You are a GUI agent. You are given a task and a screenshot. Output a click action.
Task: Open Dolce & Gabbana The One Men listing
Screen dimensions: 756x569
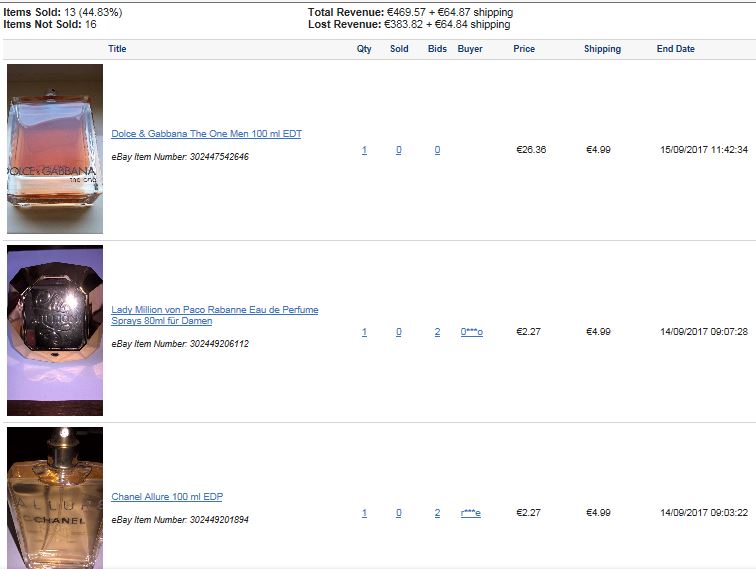pyautogui.click(x=206, y=134)
